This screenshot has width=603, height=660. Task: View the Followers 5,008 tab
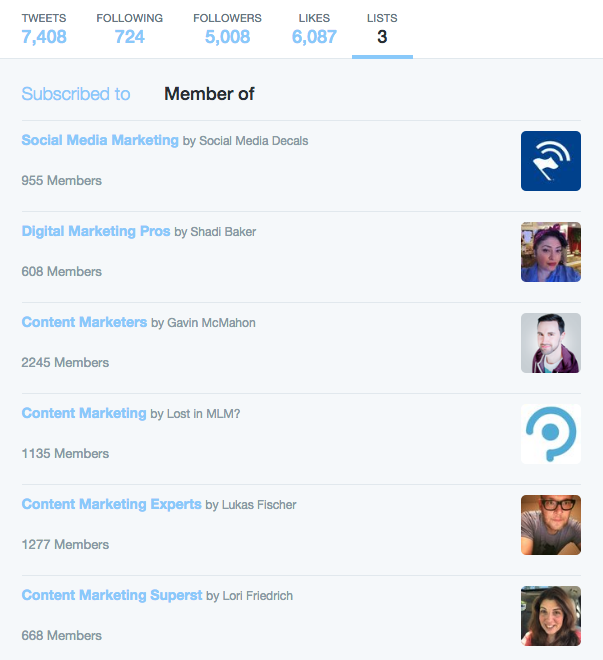coord(227,29)
